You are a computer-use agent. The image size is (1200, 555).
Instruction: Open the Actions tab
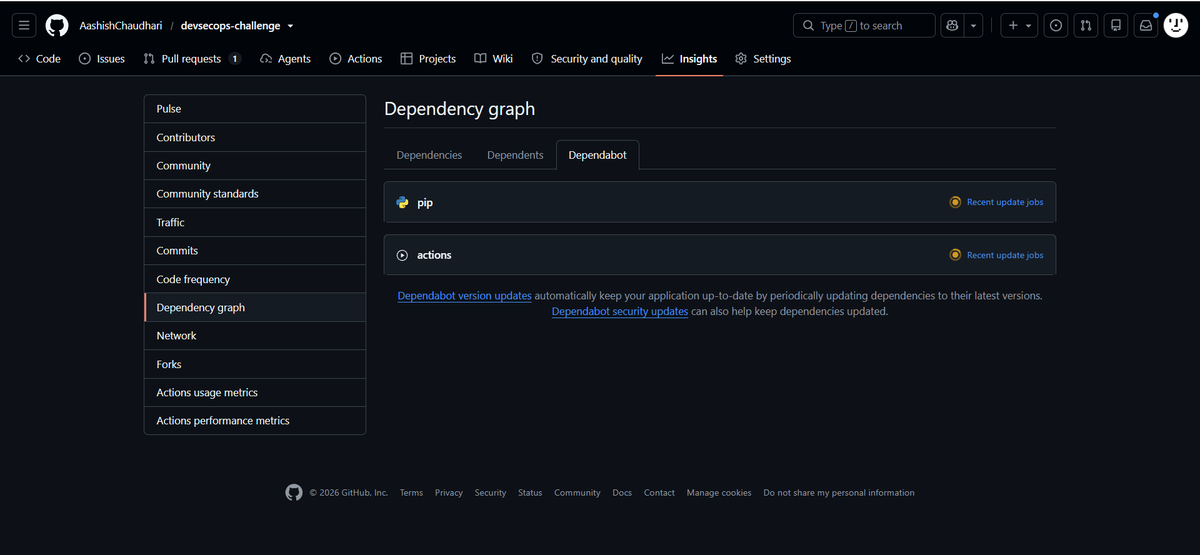tap(356, 59)
